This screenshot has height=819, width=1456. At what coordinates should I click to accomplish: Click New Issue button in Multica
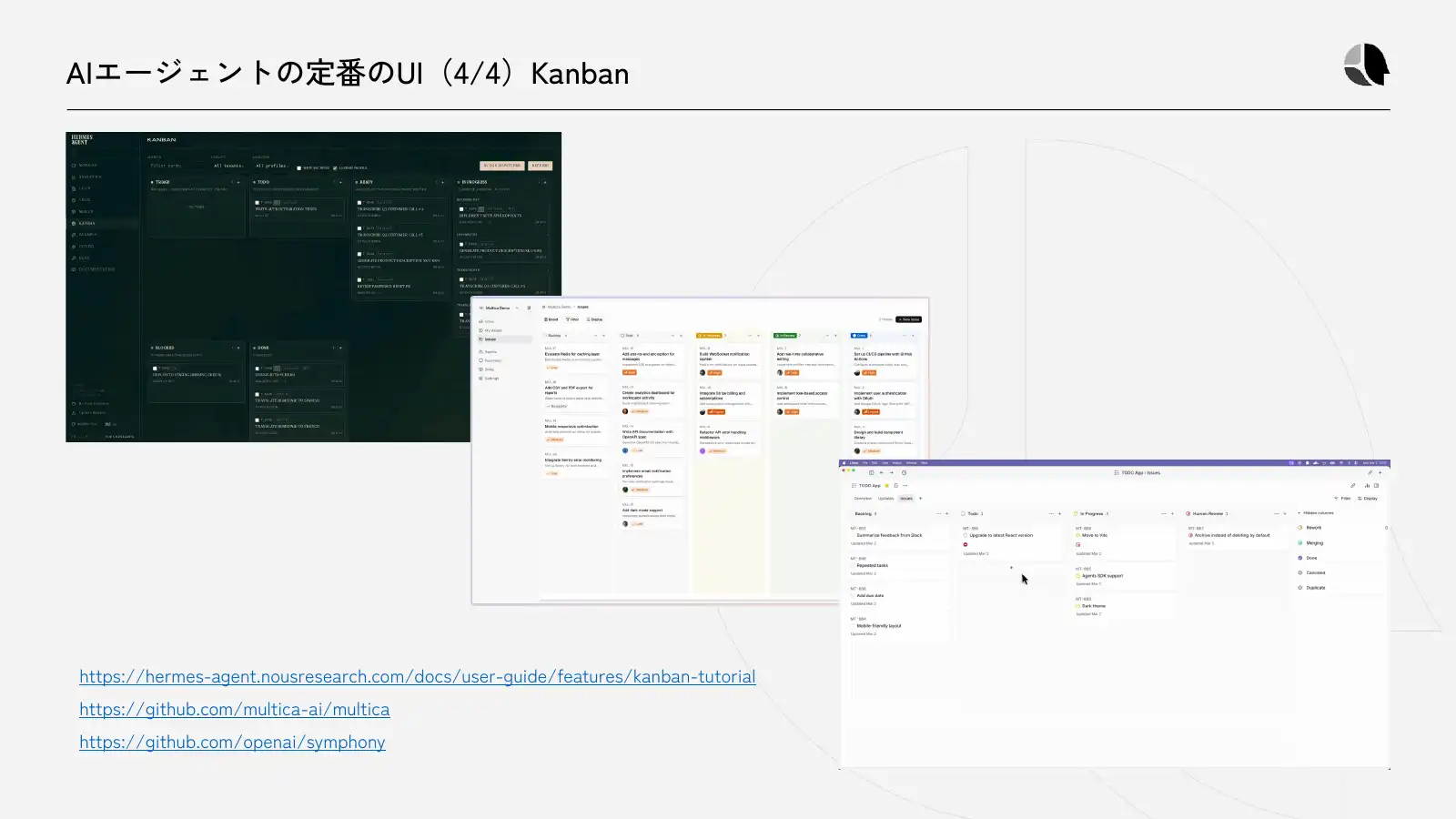909,319
